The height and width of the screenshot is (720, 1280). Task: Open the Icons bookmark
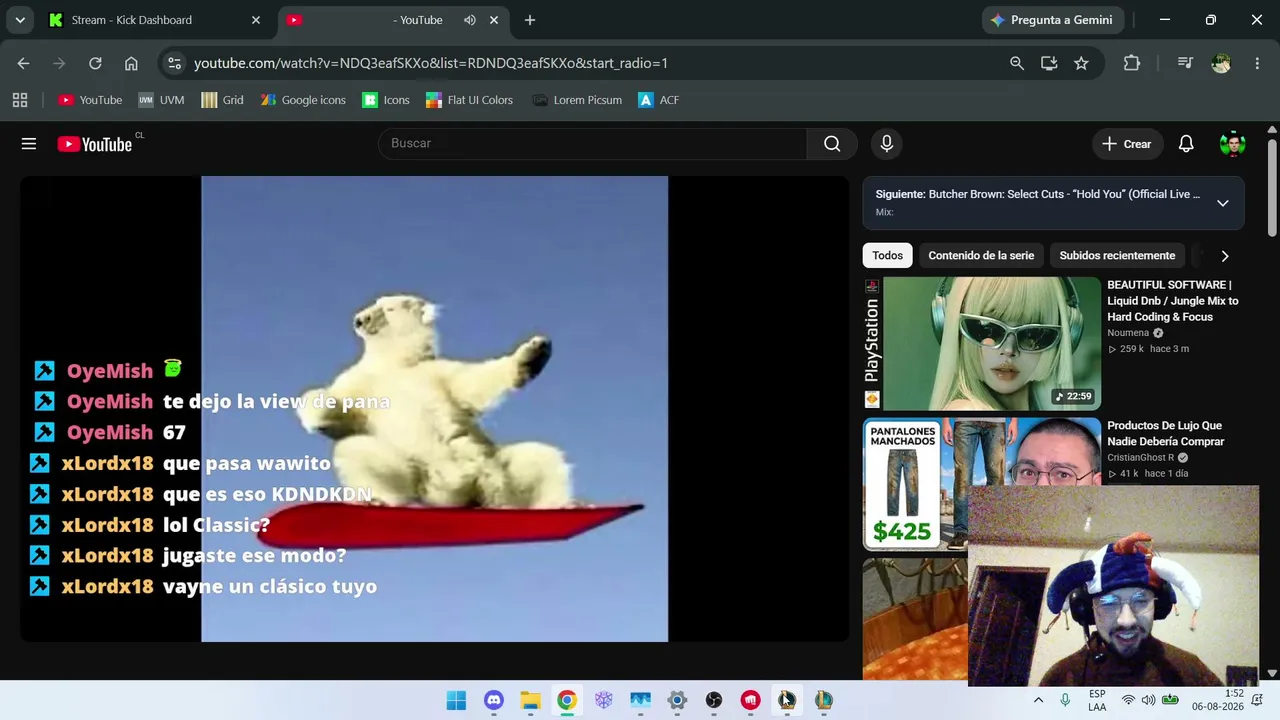[x=386, y=100]
